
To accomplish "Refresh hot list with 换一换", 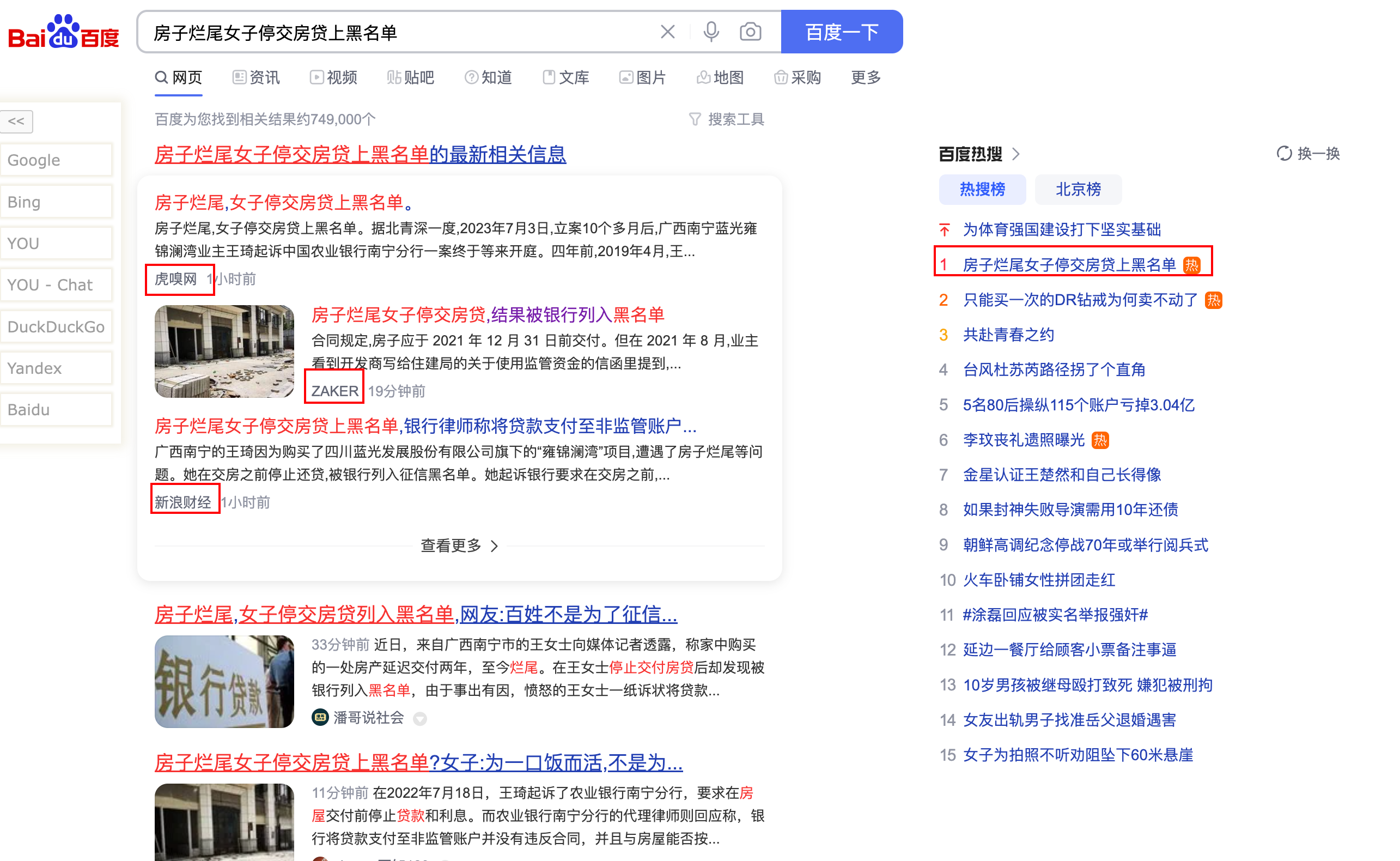I will tap(1308, 153).
